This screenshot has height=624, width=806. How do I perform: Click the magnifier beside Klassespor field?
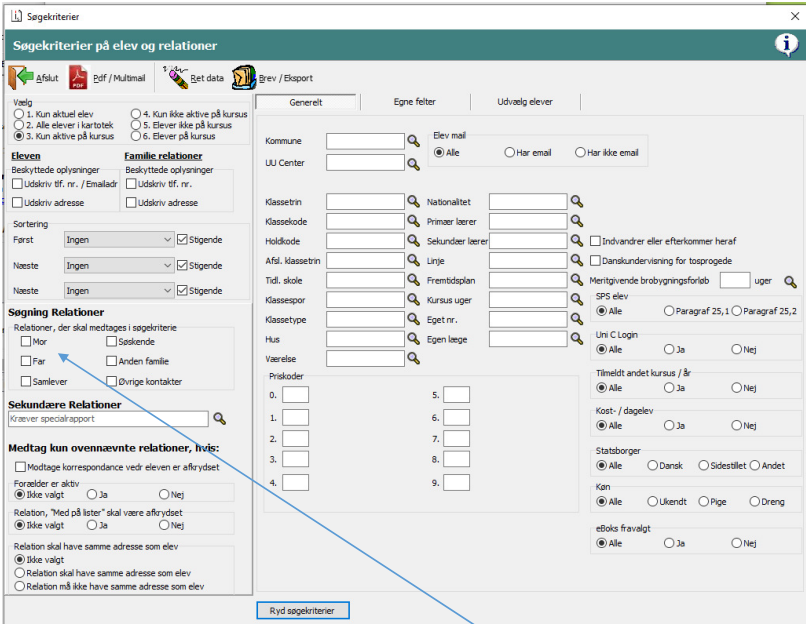[x=414, y=299]
